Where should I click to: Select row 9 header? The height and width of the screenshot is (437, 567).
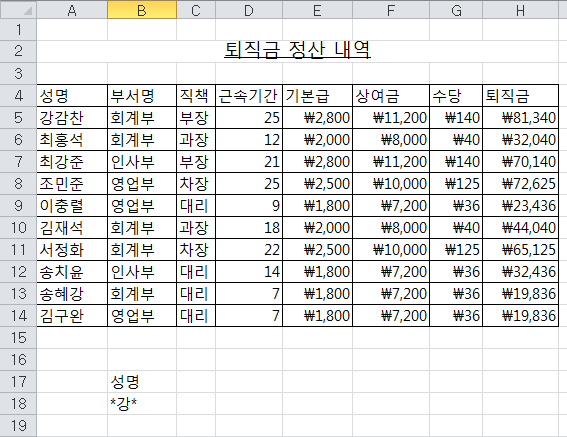coord(18,205)
